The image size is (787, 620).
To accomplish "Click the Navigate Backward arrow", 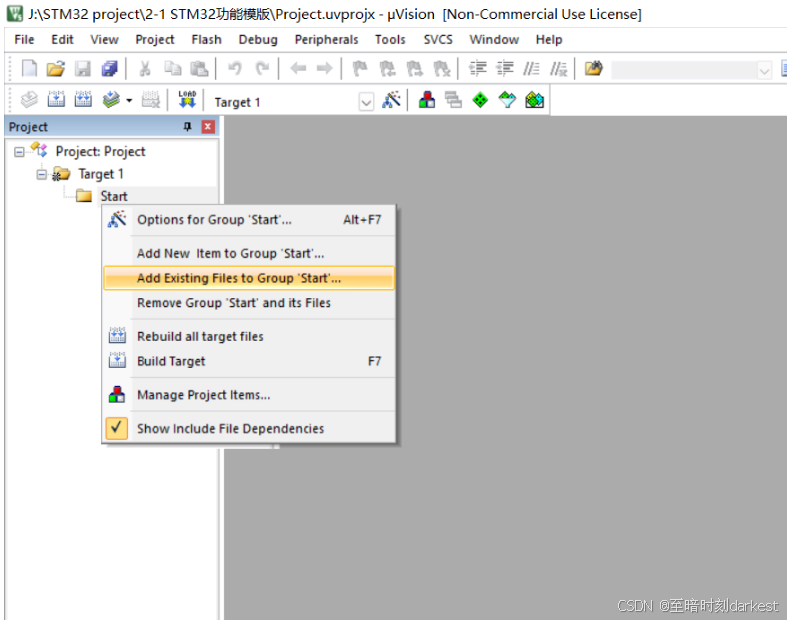I will tap(298, 68).
